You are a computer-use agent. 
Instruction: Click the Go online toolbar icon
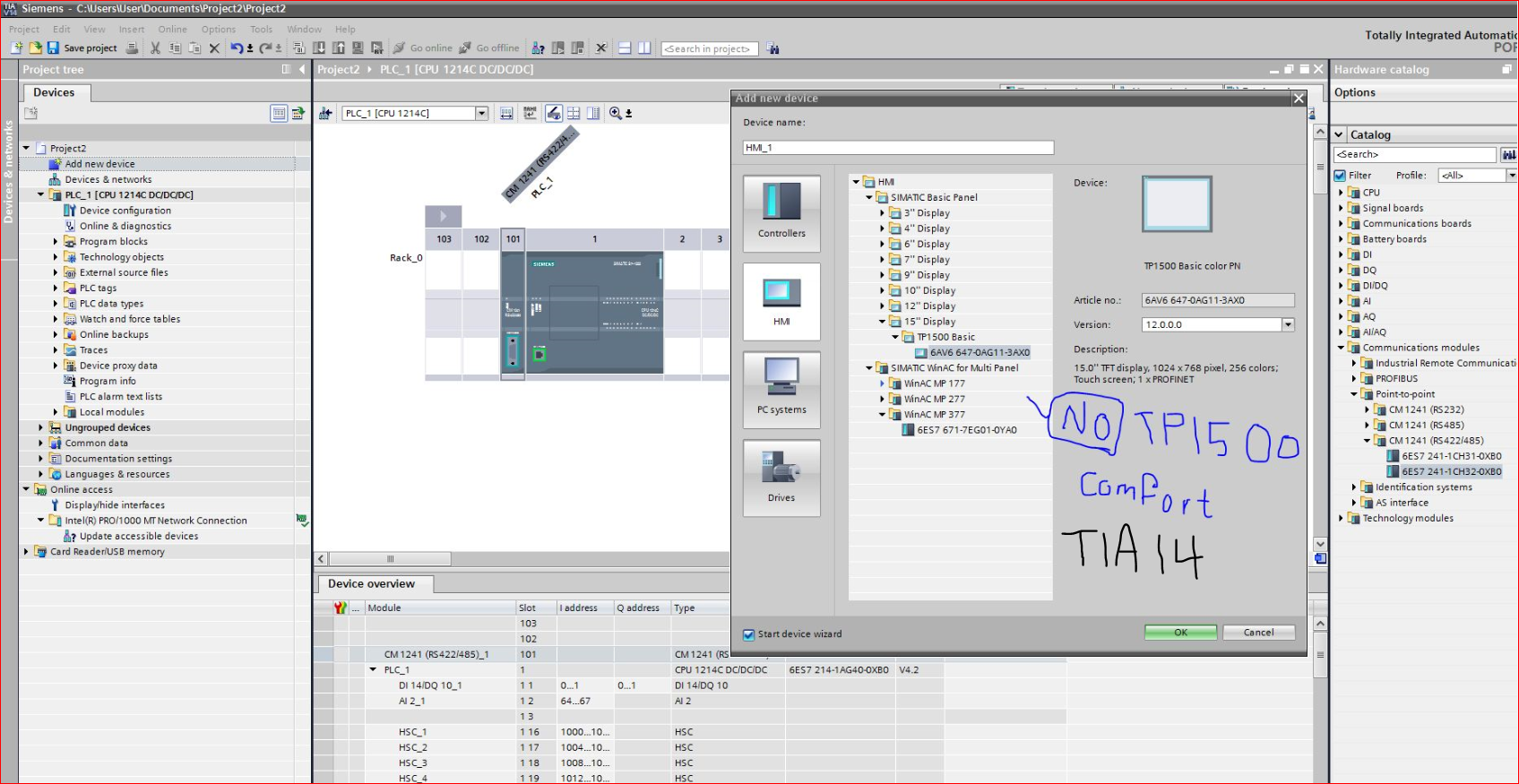[x=400, y=48]
